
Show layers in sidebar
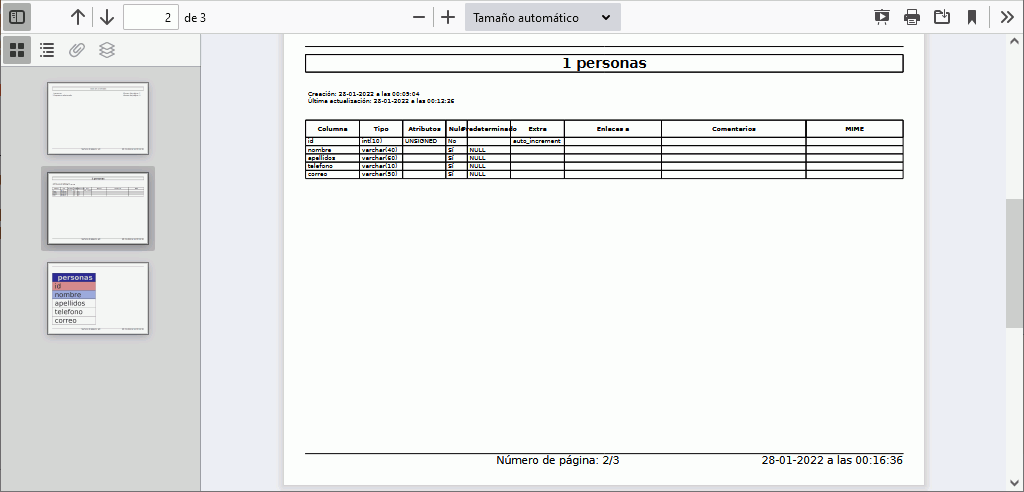coord(107,50)
